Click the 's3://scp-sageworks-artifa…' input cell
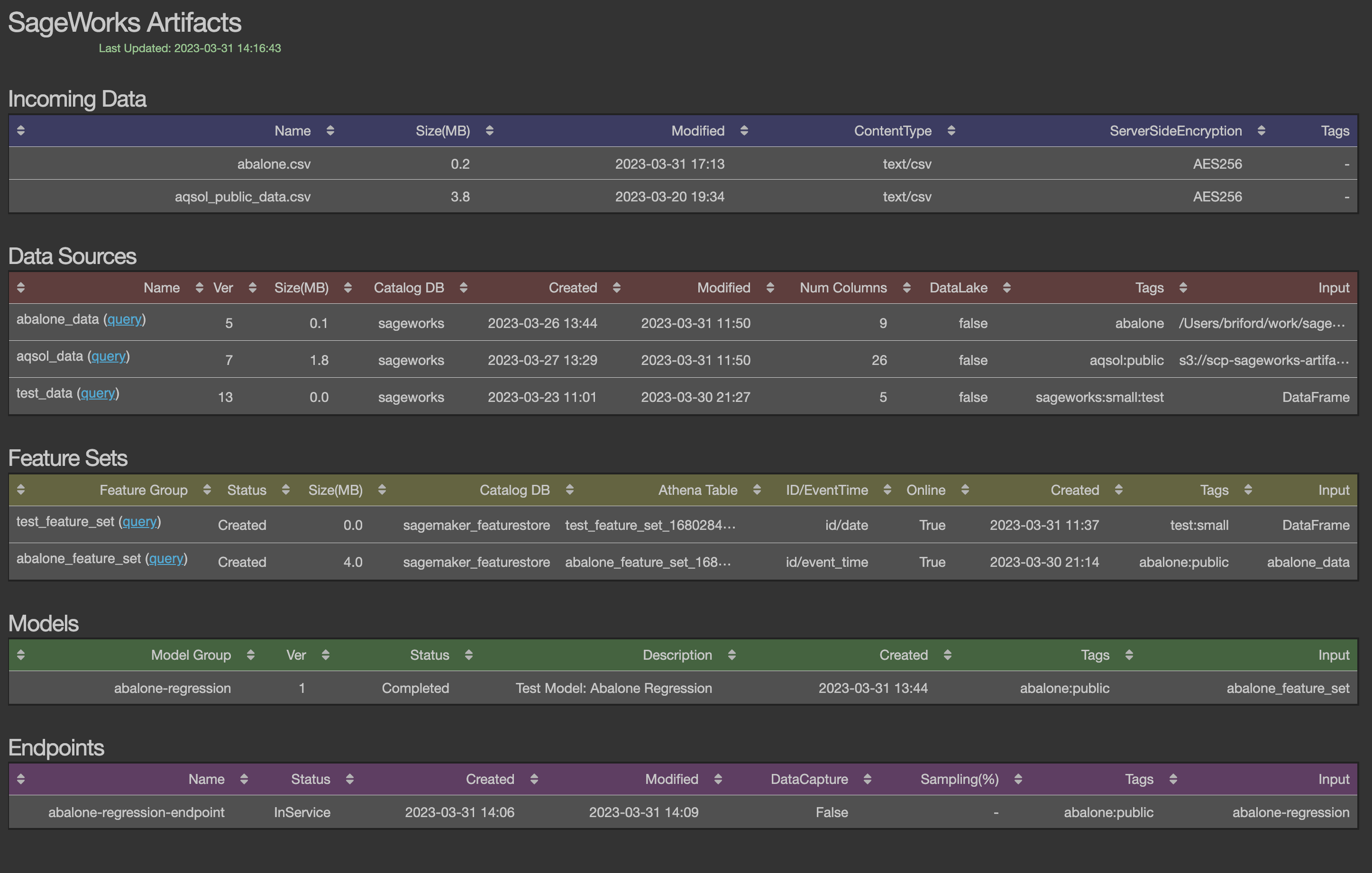 click(1264, 361)
